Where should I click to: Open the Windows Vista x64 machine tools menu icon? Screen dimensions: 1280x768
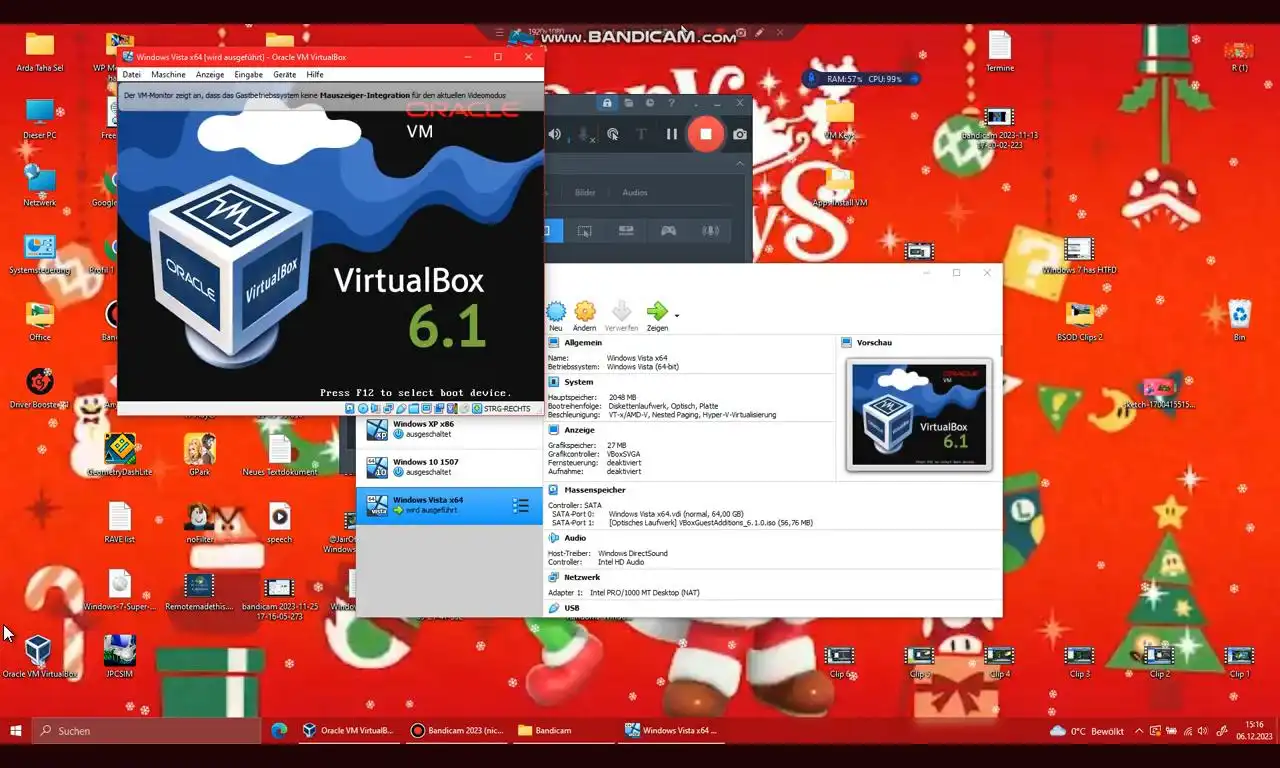(521, 506)
